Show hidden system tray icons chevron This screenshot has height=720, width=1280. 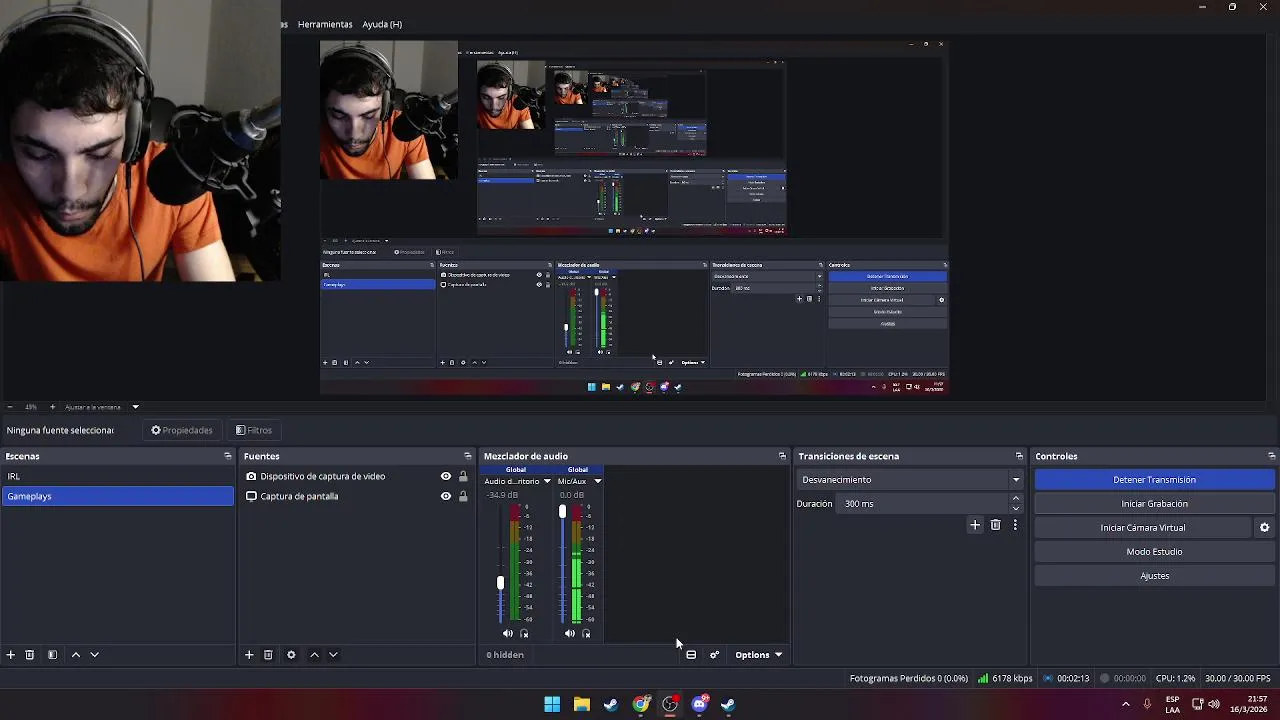1126,704
